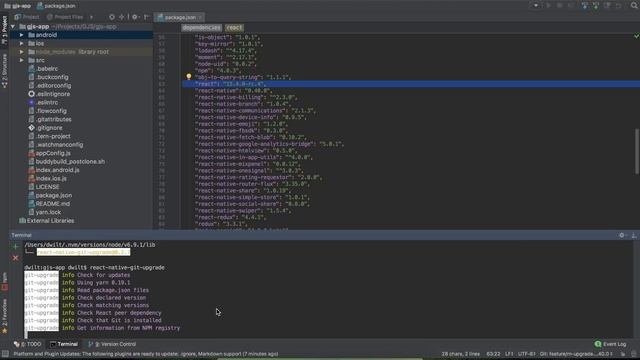This screenshot has height=360, width=640.
Task: Click the UTF-8 encoding selector
Action: coord(527,354)
